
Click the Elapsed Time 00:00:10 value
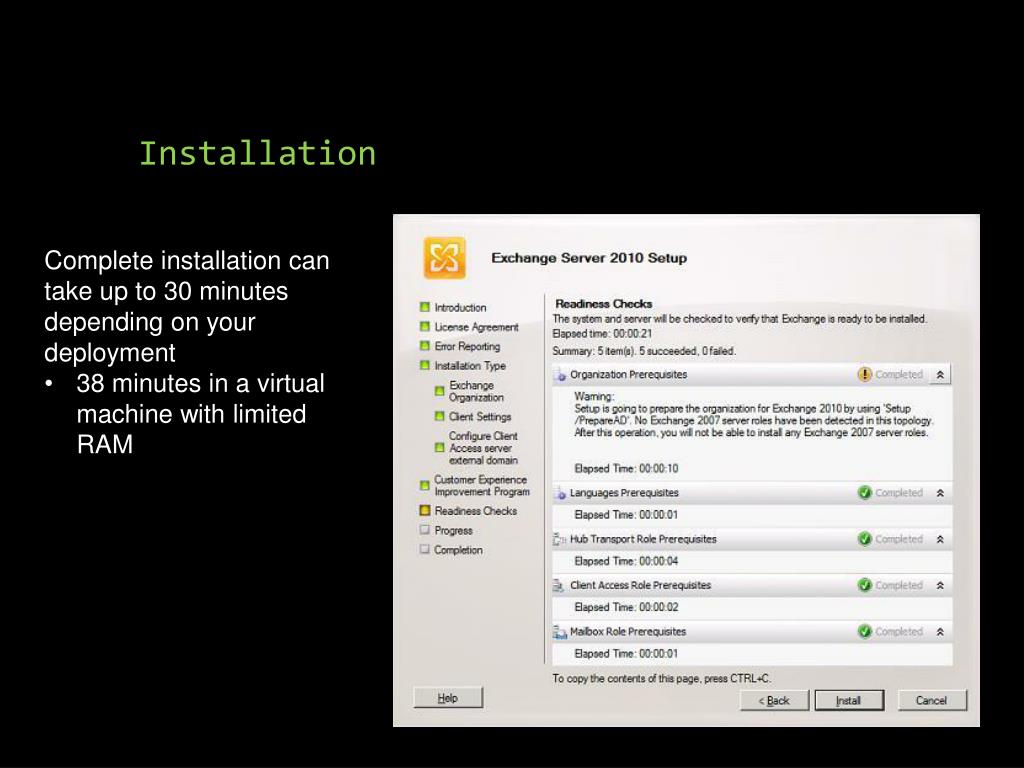[x=626, y=468]
